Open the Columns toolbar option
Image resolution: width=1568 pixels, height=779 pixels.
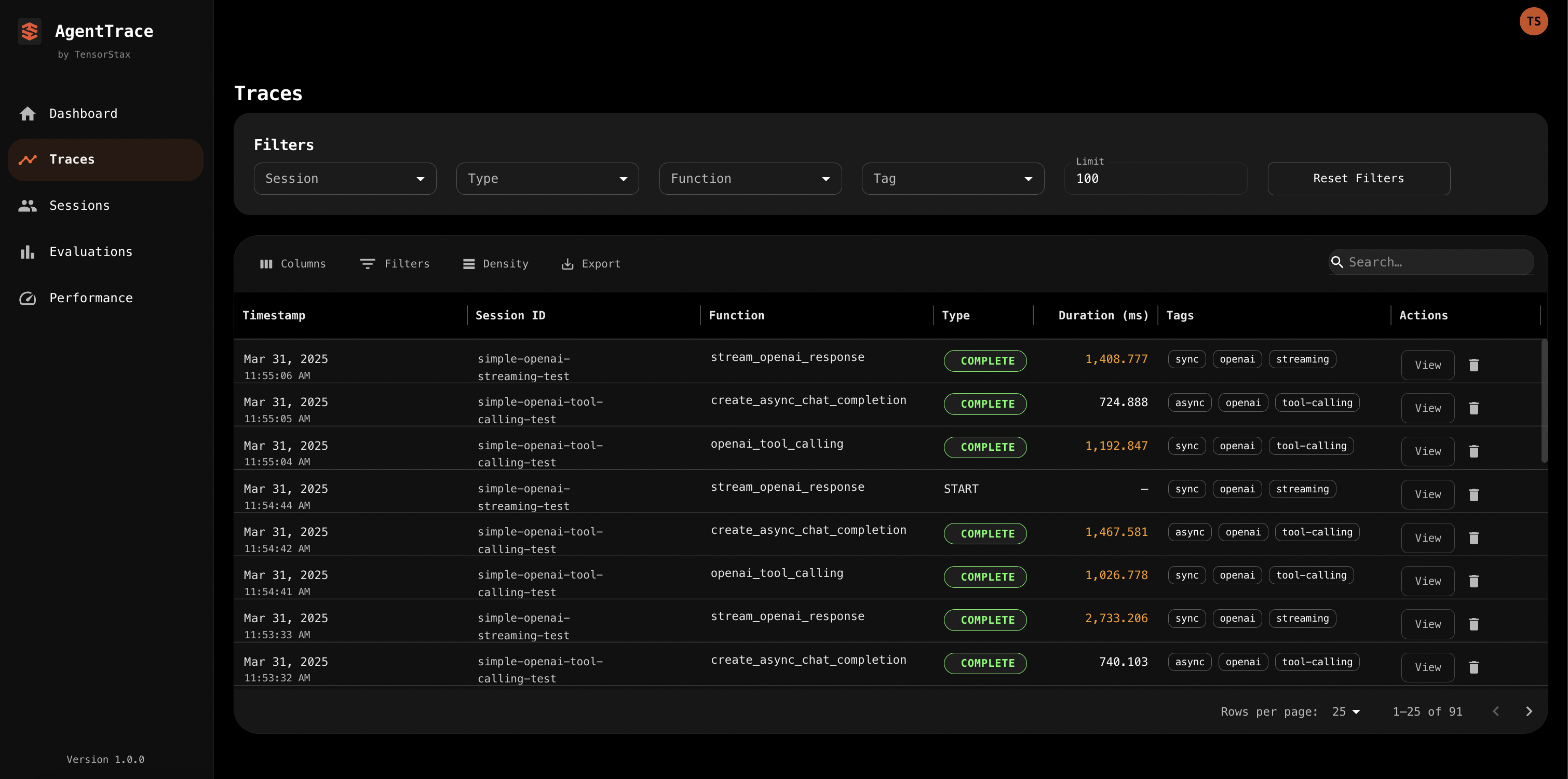click(x=293, y=264)
